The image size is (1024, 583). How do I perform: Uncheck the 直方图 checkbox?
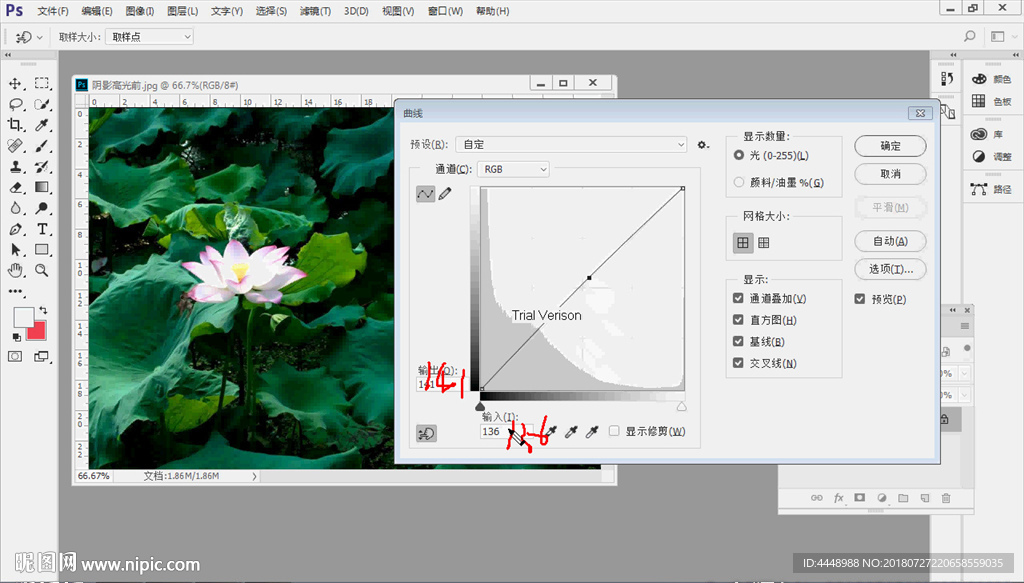point(738,320)
